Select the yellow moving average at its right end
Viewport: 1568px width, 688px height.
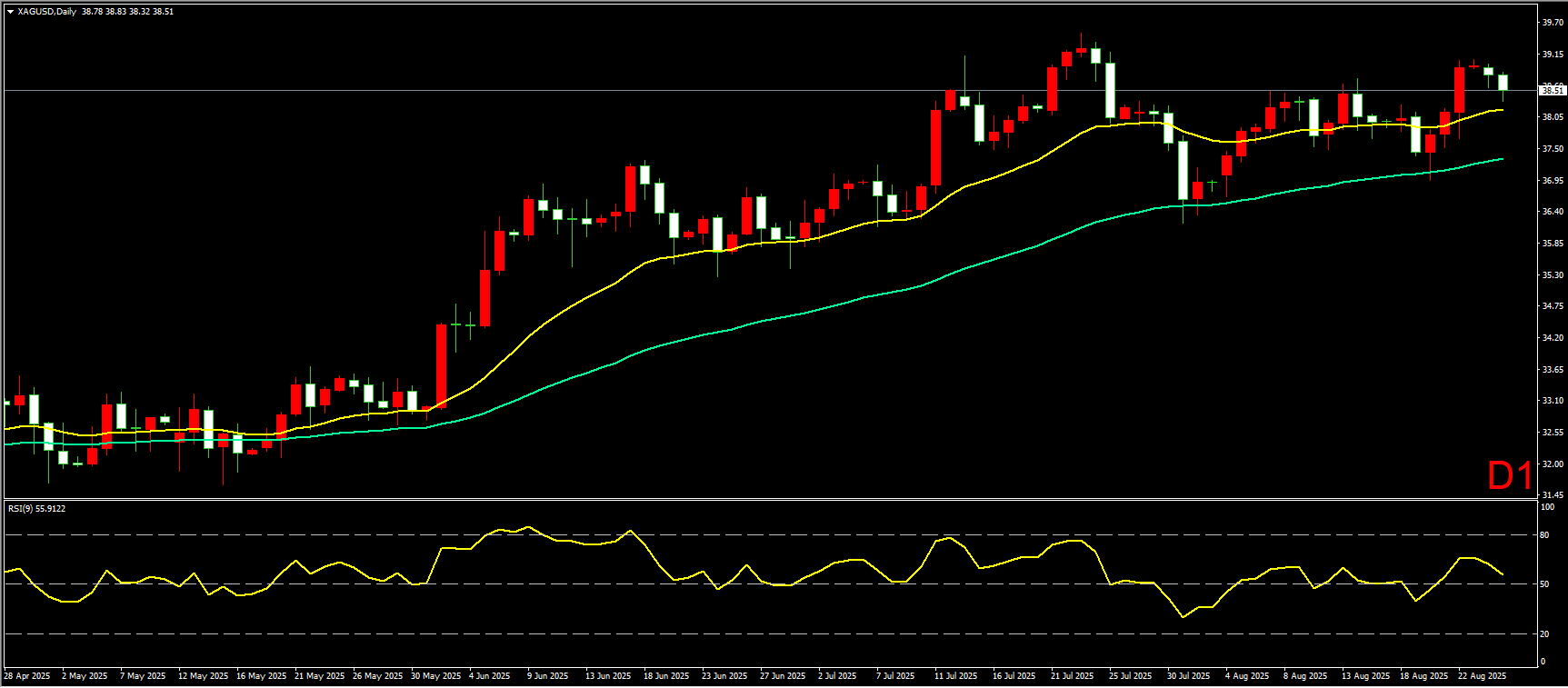point(1500,110)
